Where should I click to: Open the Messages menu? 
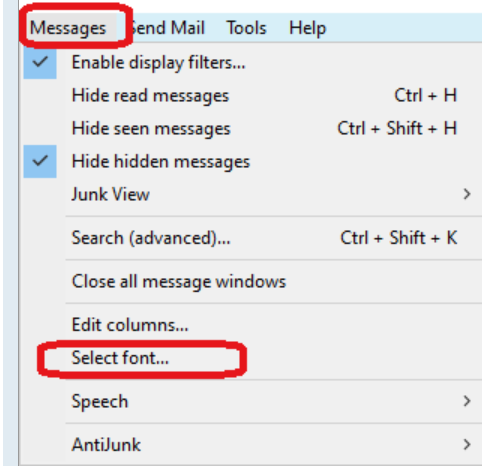coord(68,28)
